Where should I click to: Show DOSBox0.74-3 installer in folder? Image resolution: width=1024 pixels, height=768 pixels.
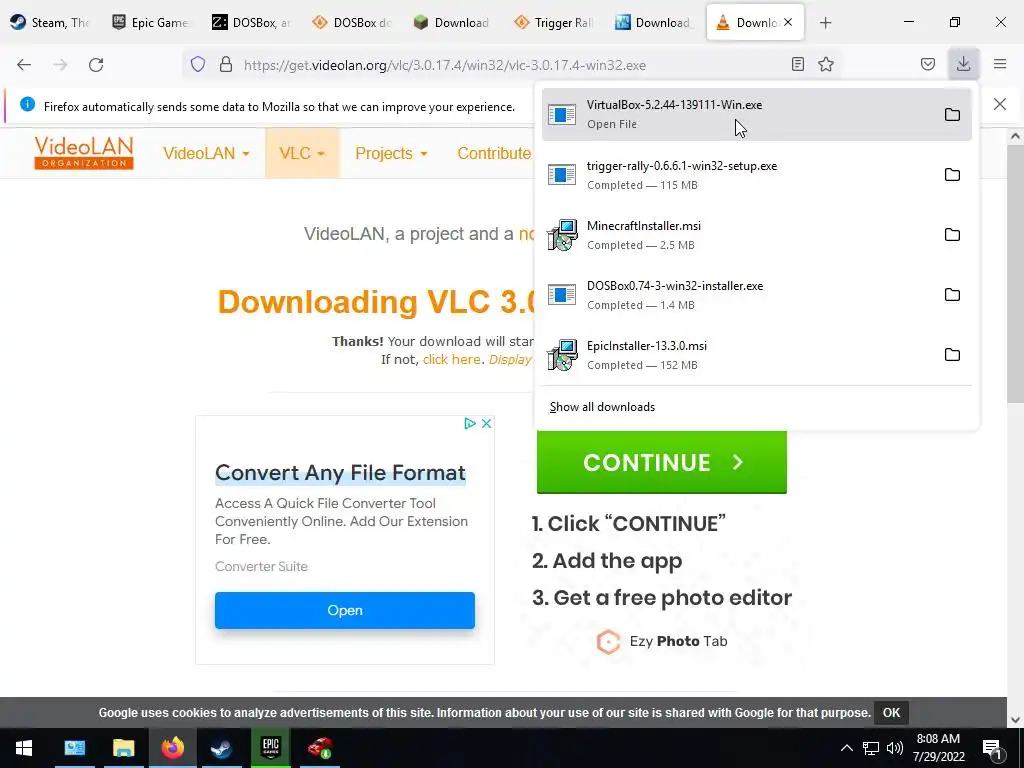952,295
